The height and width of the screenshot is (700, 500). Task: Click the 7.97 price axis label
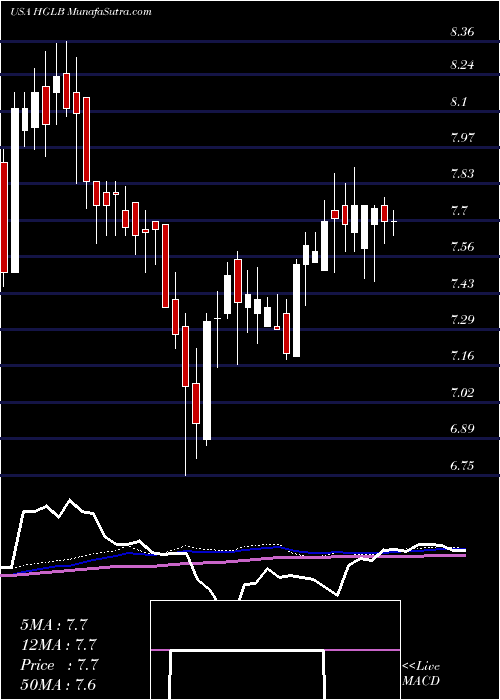click(462, 137)
